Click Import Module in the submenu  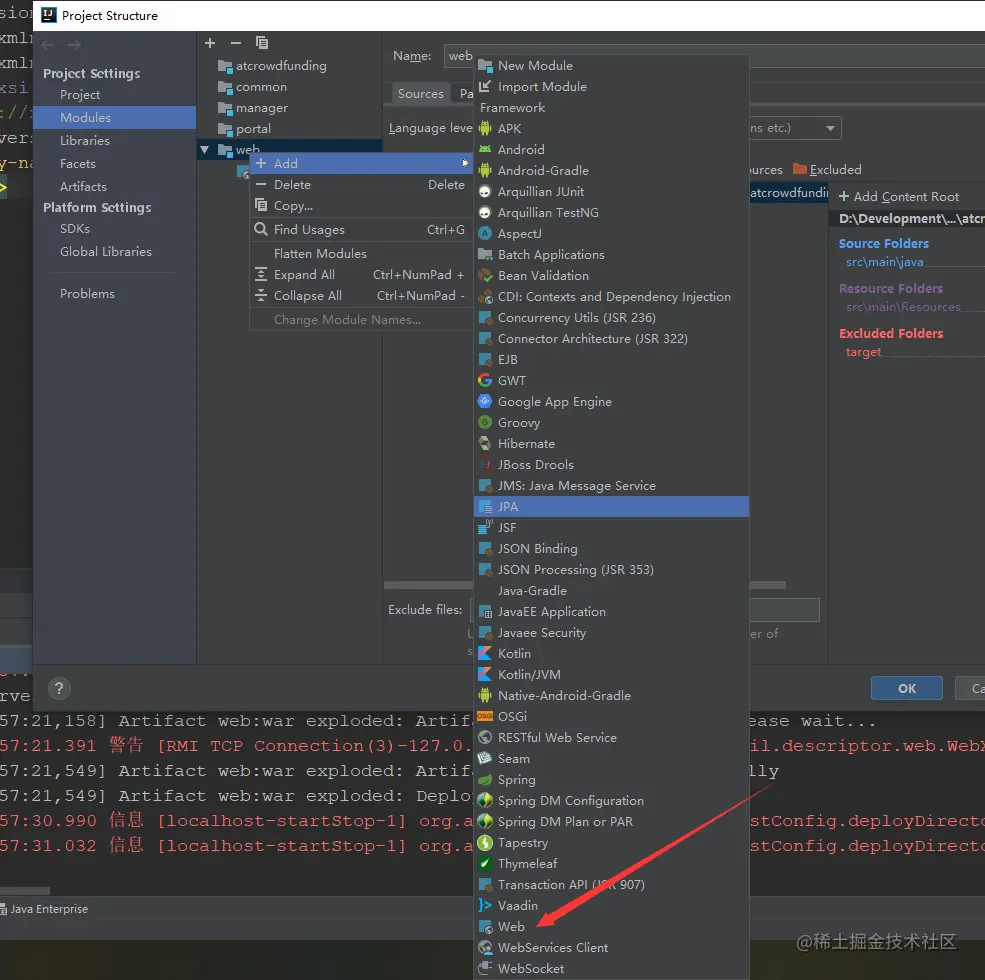click(x=611, y=87)
